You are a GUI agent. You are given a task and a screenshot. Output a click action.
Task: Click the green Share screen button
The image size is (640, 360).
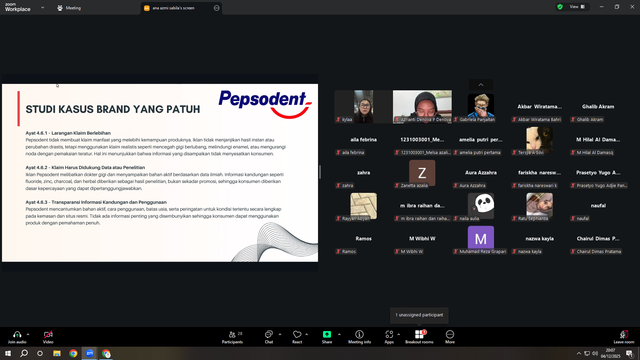click(x=327, y=334)
